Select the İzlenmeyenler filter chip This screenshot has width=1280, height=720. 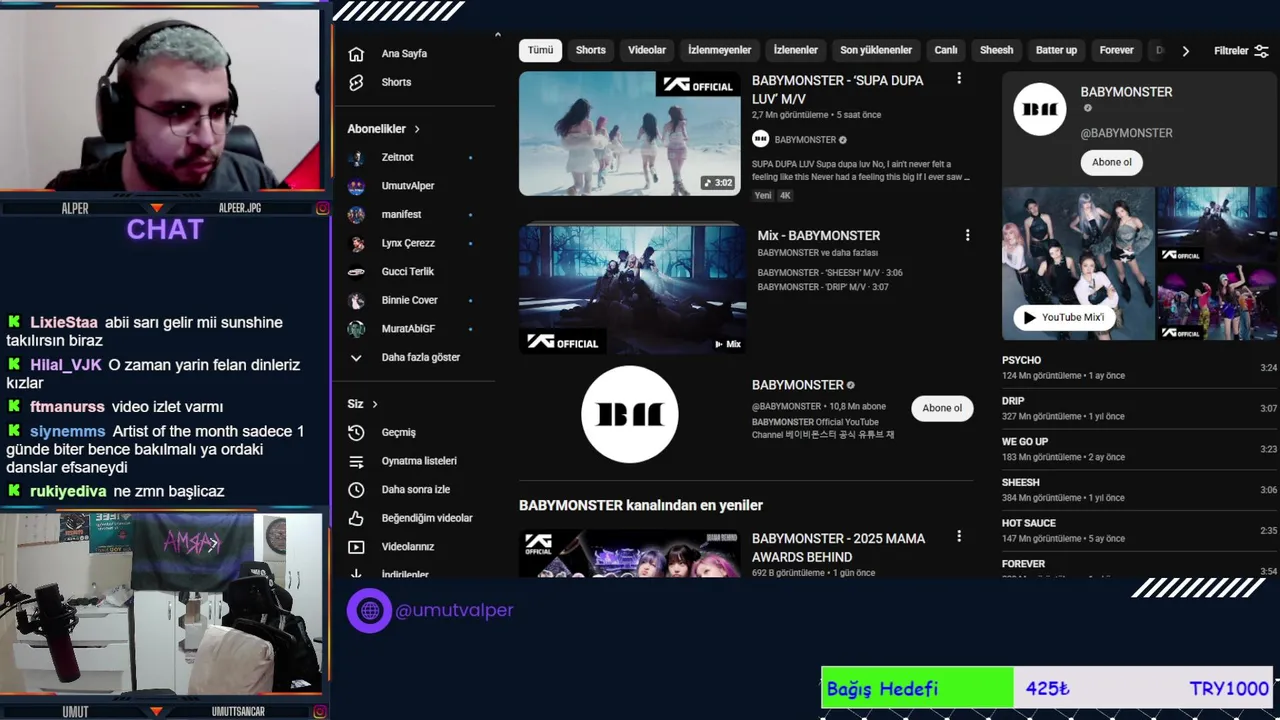point(719,50)
